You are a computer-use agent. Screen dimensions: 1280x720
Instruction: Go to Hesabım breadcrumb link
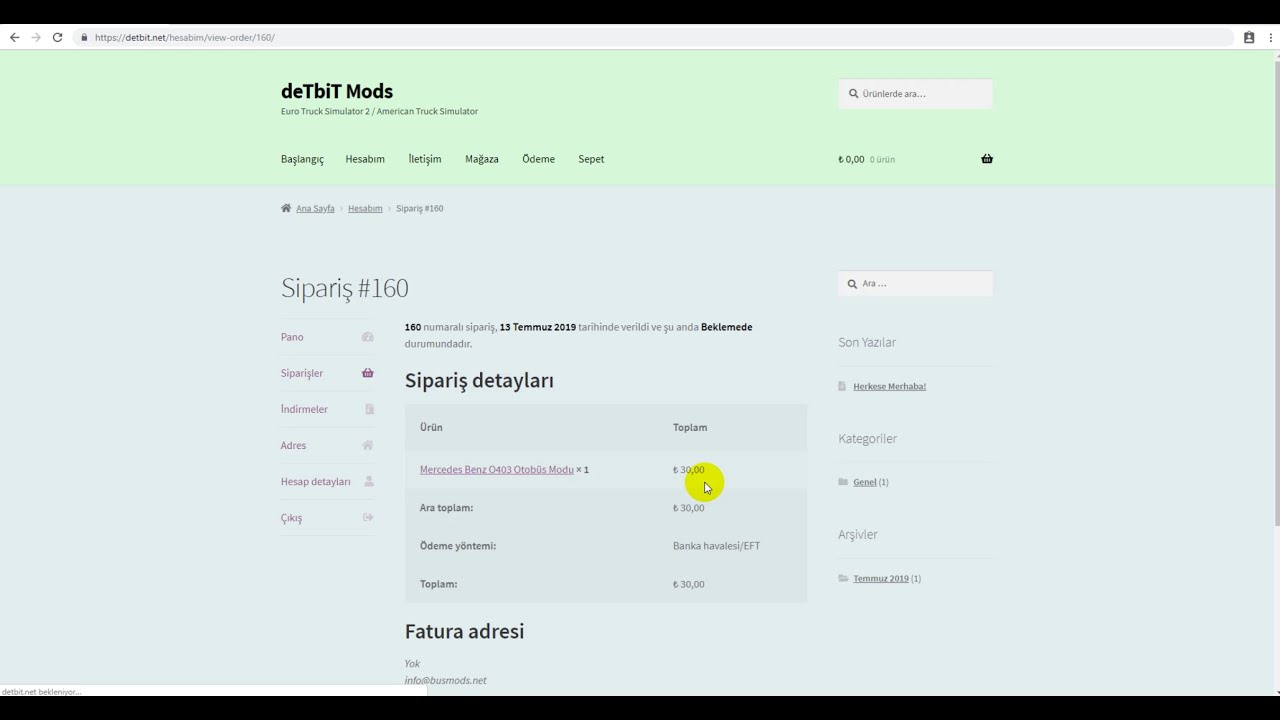[365, 208]
